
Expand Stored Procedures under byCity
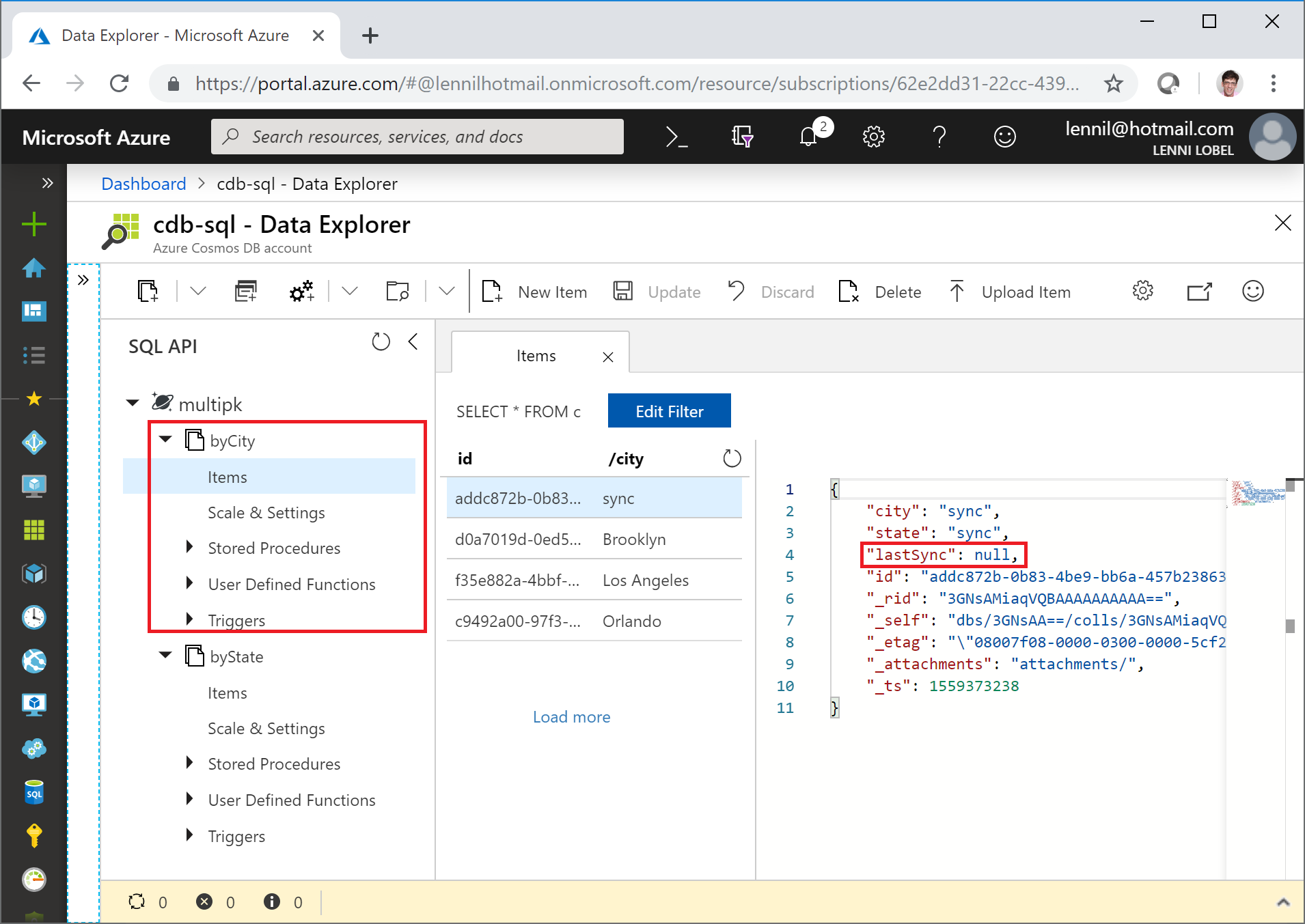tap(189, 547)
